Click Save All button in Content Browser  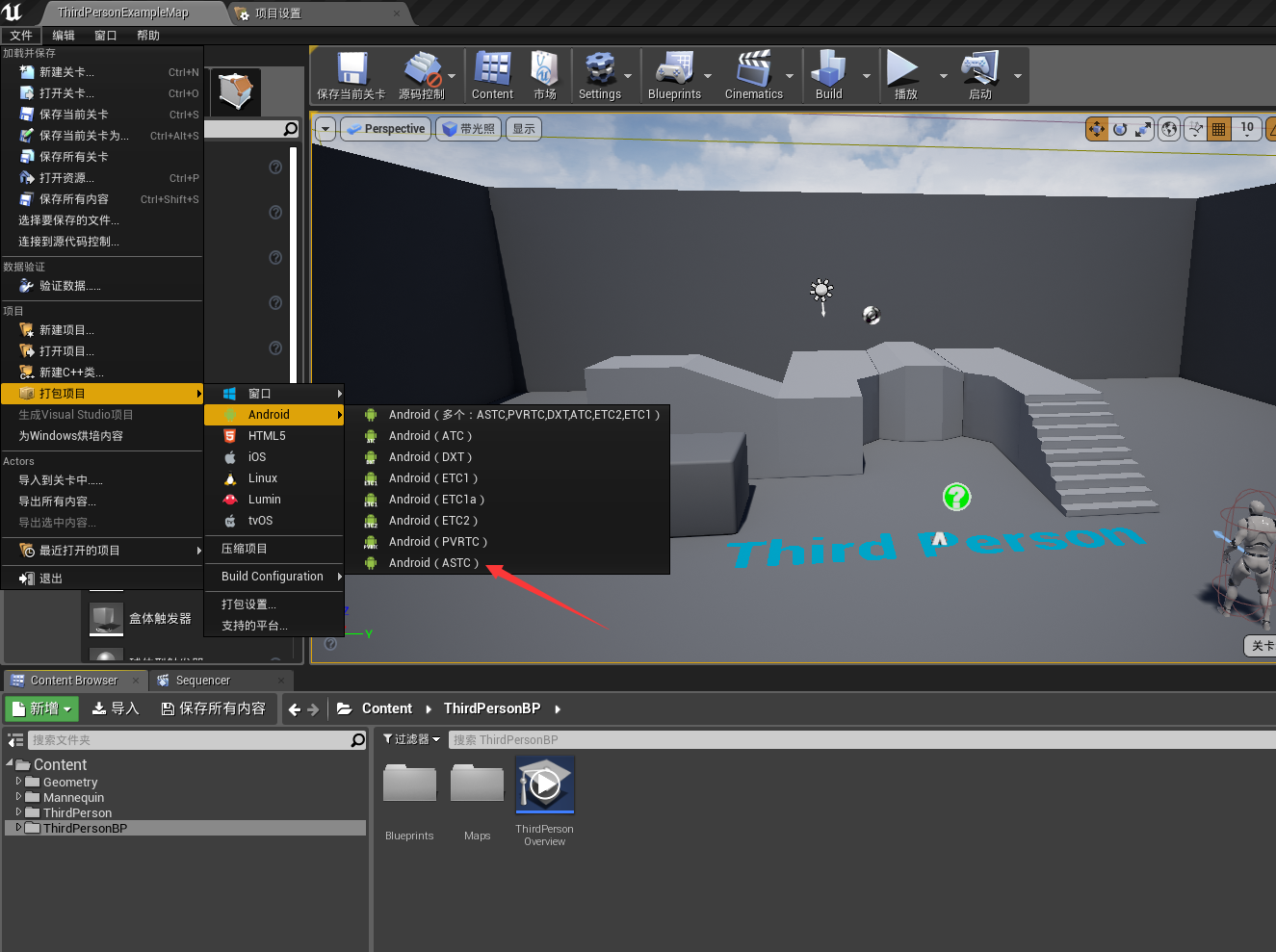213,708
